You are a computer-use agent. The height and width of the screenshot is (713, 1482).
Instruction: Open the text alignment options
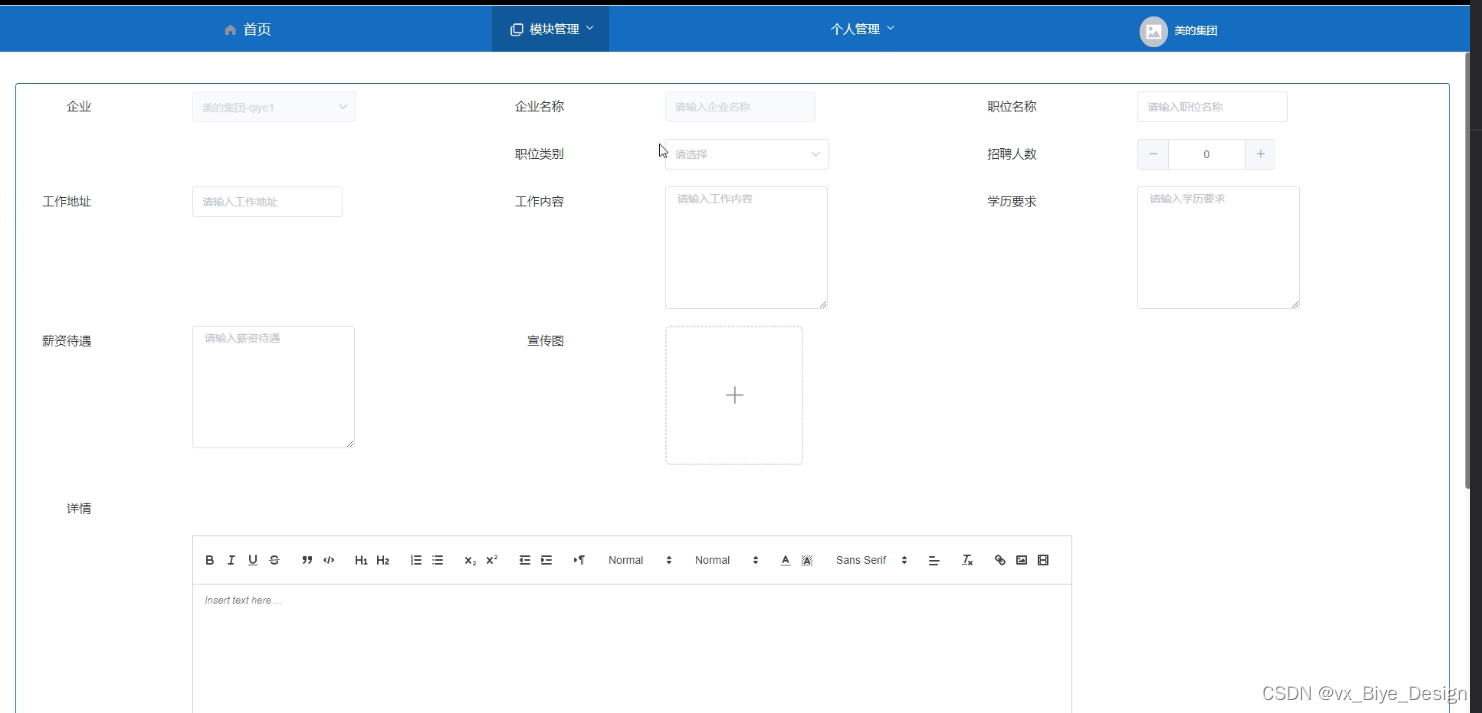click(934, 560)
